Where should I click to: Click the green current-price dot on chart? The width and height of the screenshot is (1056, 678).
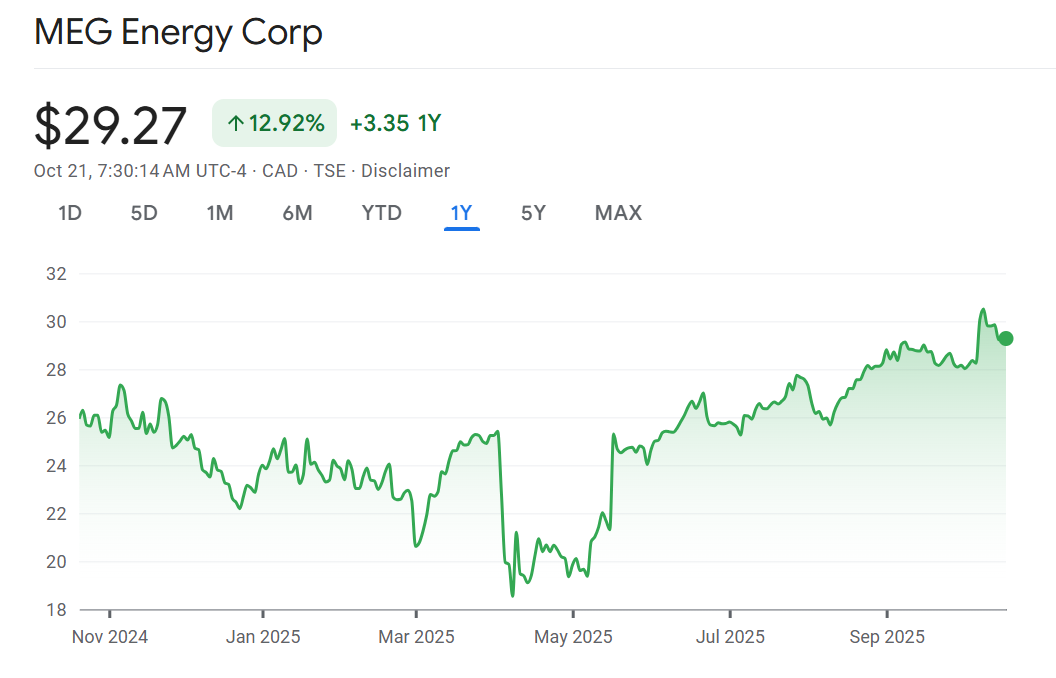point(1006,338)
